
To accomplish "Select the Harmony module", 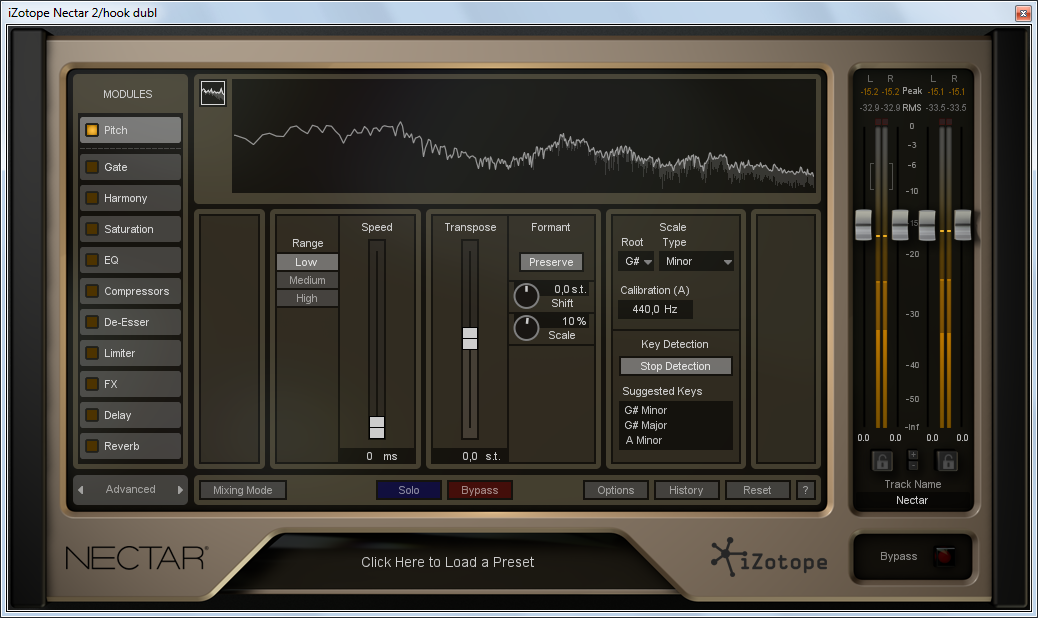I will (130, 198).
